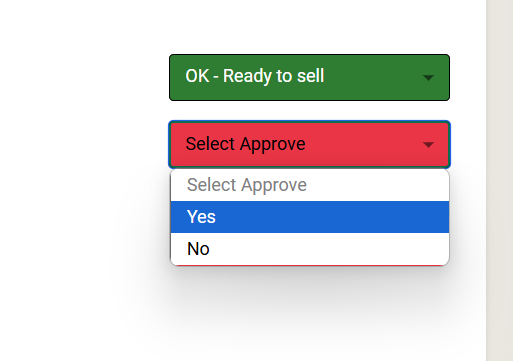Decline by selecting the No row

(x=310, y=249)
